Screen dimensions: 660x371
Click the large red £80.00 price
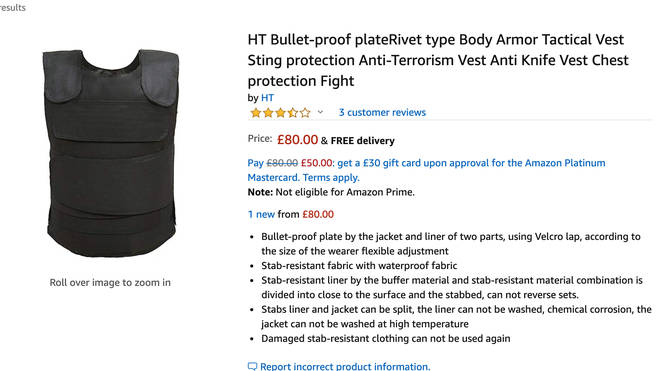tap(297, 139)
